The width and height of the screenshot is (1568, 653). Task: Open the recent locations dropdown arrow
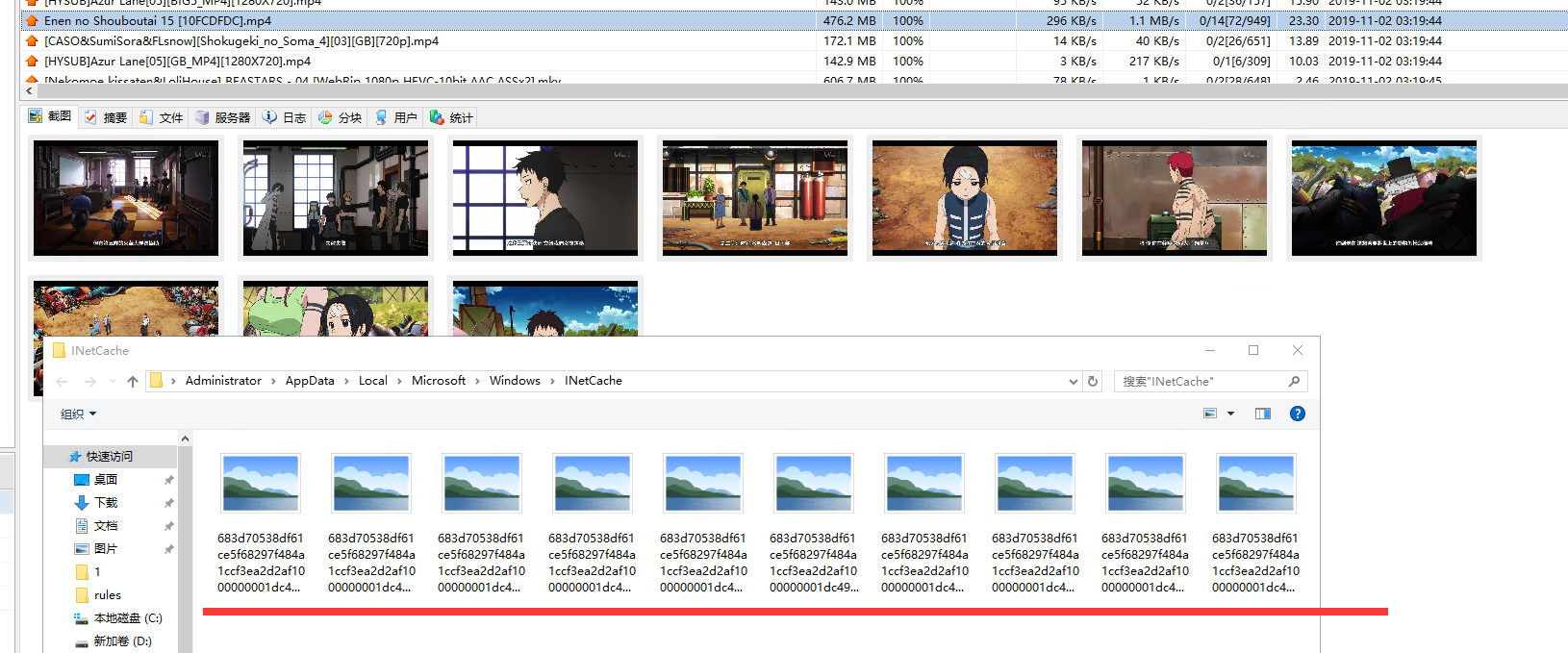coord(113,382)
